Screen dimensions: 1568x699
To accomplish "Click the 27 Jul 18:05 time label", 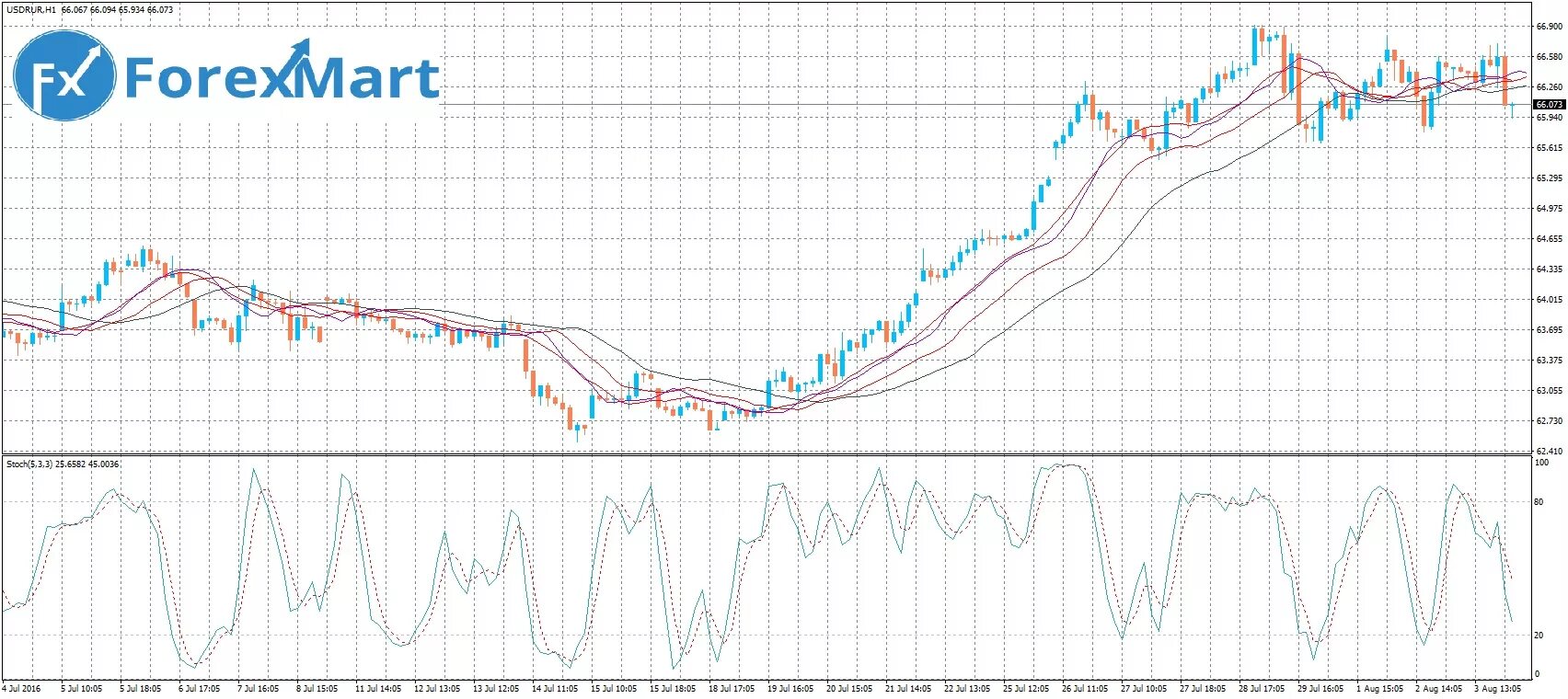I will (1203, 688).
